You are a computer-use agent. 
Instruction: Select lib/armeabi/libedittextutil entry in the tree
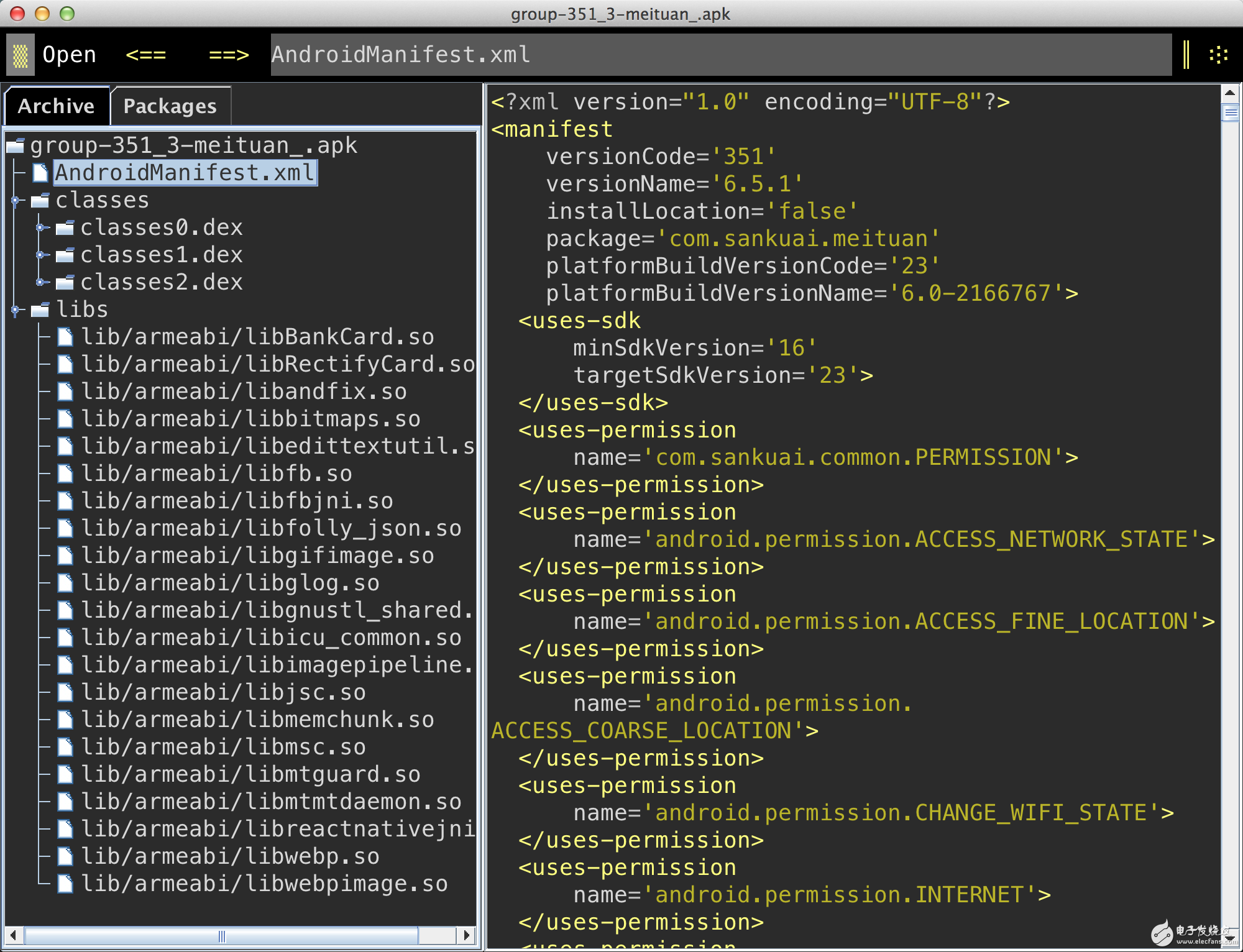[278, 446]
